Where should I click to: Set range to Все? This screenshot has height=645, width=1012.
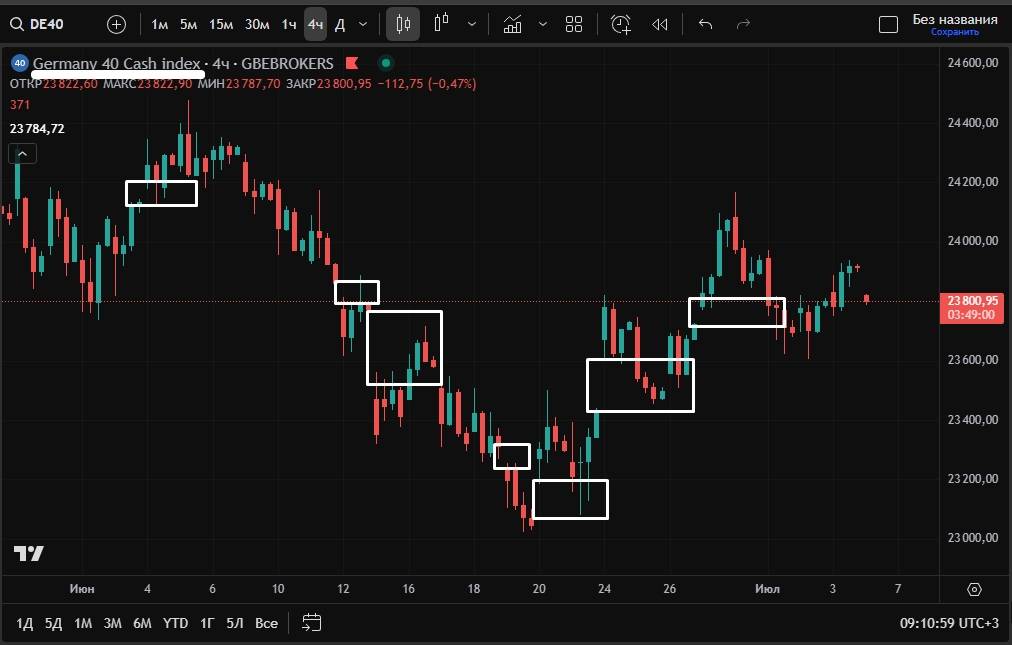(267, 623)
